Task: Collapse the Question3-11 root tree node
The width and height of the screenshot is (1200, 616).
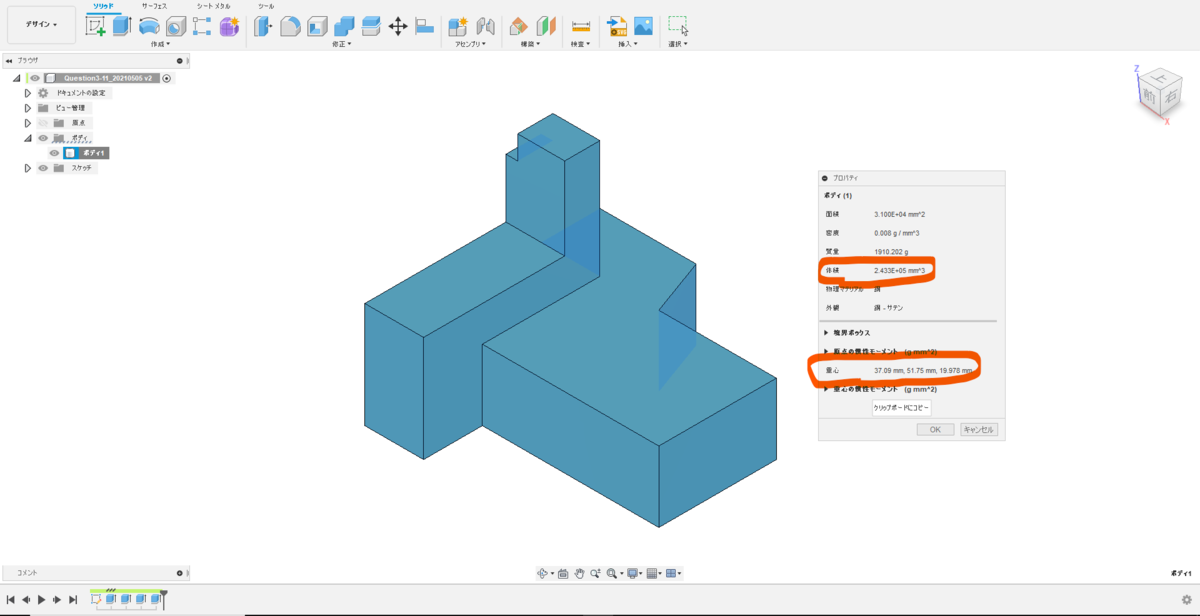Action: [x=17, y=78]
